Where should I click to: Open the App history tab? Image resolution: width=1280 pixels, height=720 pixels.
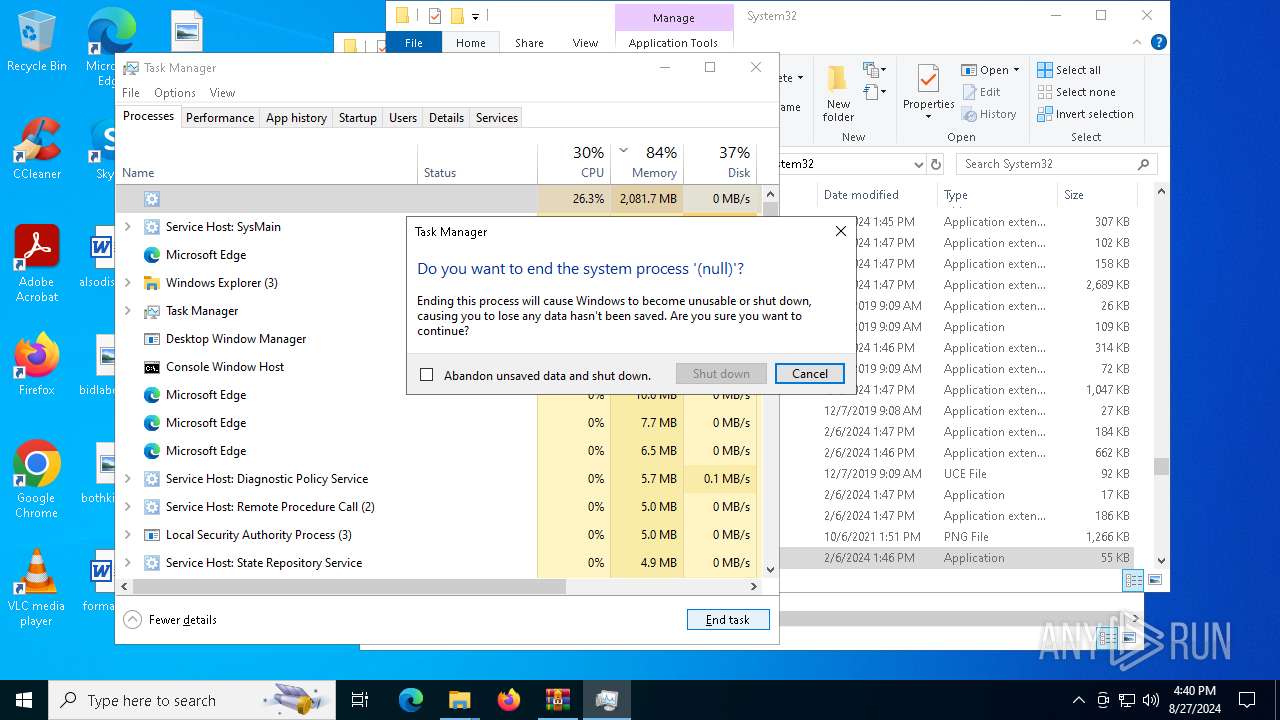point(296,117)
